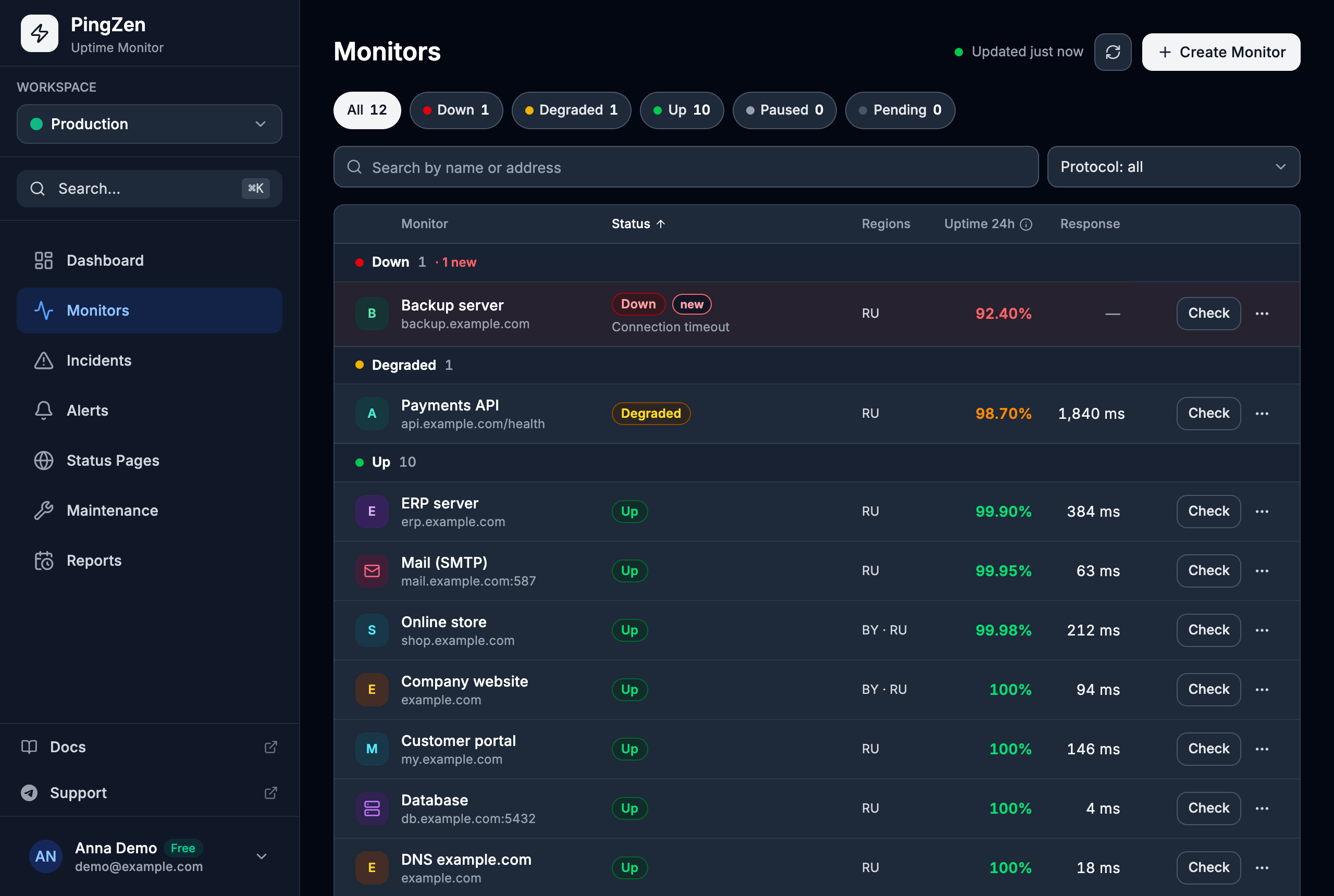The image size is (1334, 896).
Task: Expand the Production workspace dropdown
Action: (149, 124)
